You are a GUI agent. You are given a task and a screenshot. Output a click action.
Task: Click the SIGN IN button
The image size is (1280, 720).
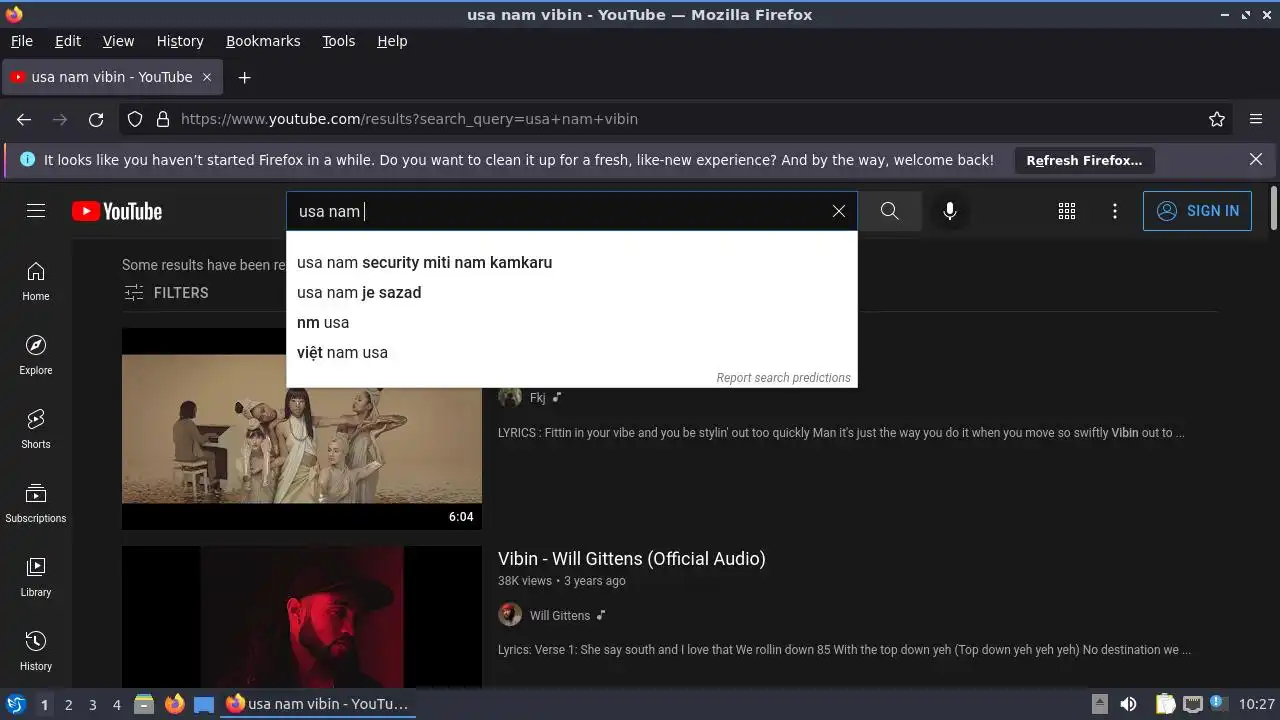(x=1197, y=211)
